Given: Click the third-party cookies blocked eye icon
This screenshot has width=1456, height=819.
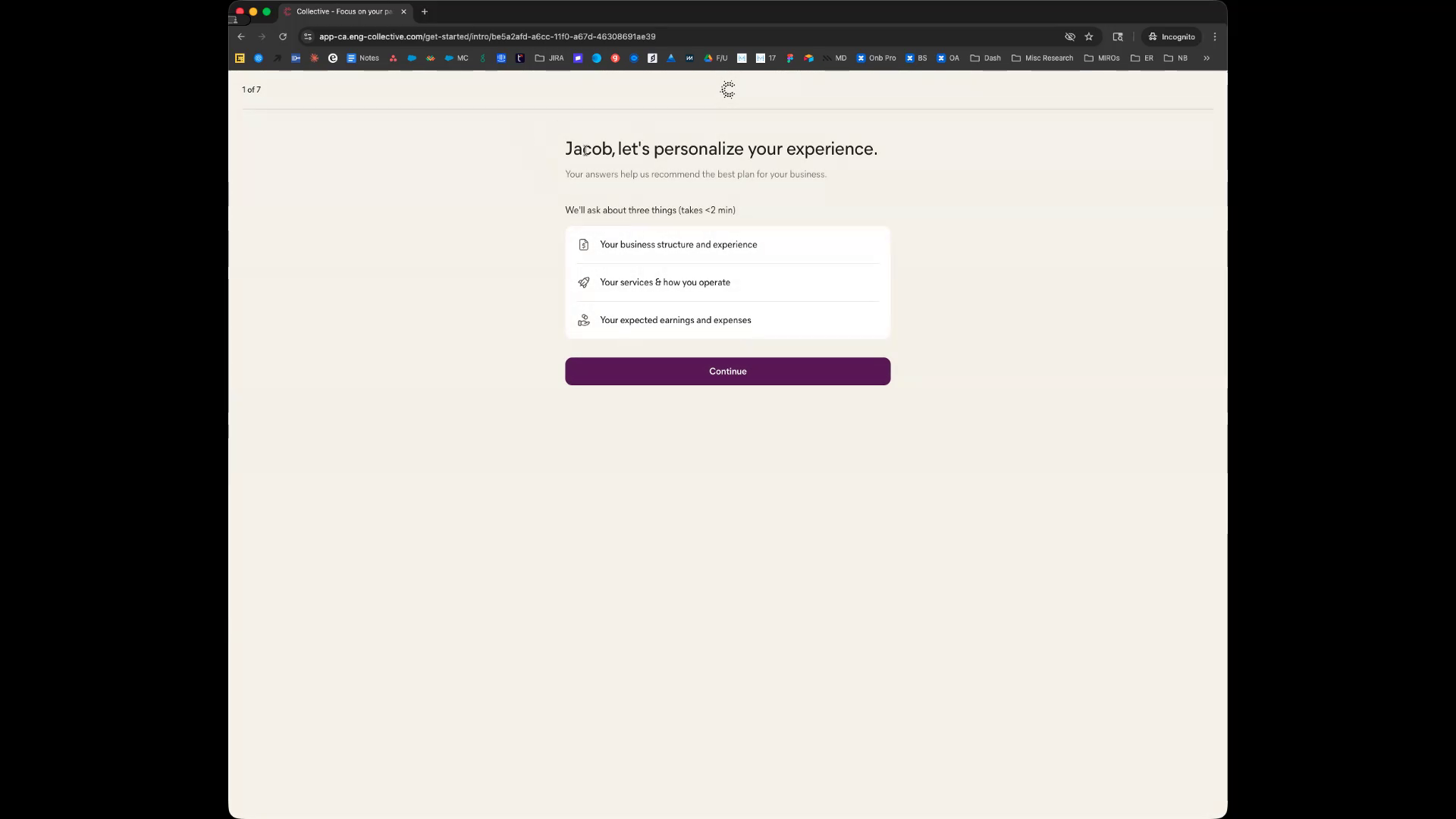Looking at the screenshot, I should point(1070,36).
